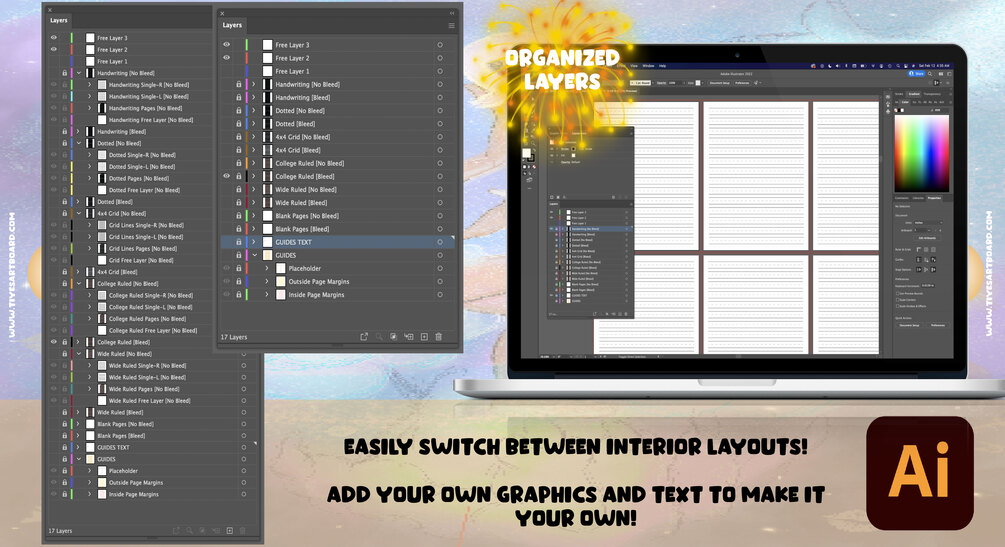Click Create New Layer icon in back Layers panel
The height and width of the screenshot is (547, 1005).
click(229, 530)
